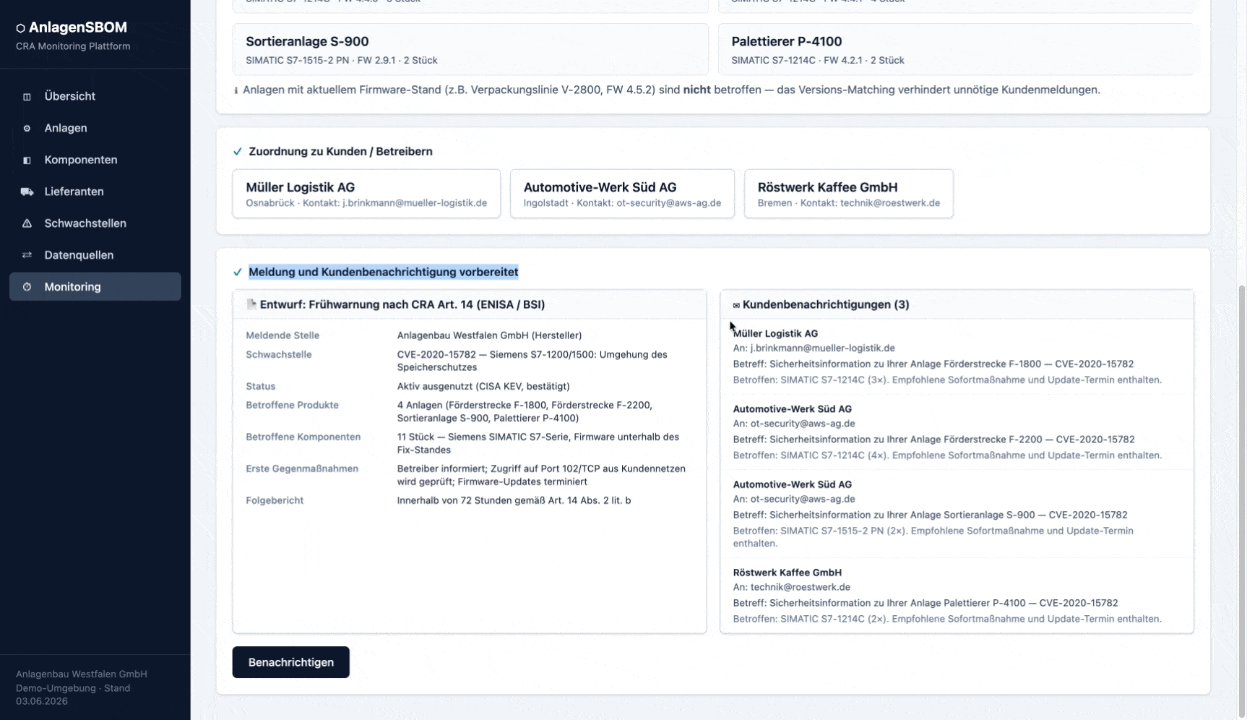Click notification subject for Sortieranlage S-900
Image resolution: width=1247 pixels, height=720 pixels.
(930, 515)
